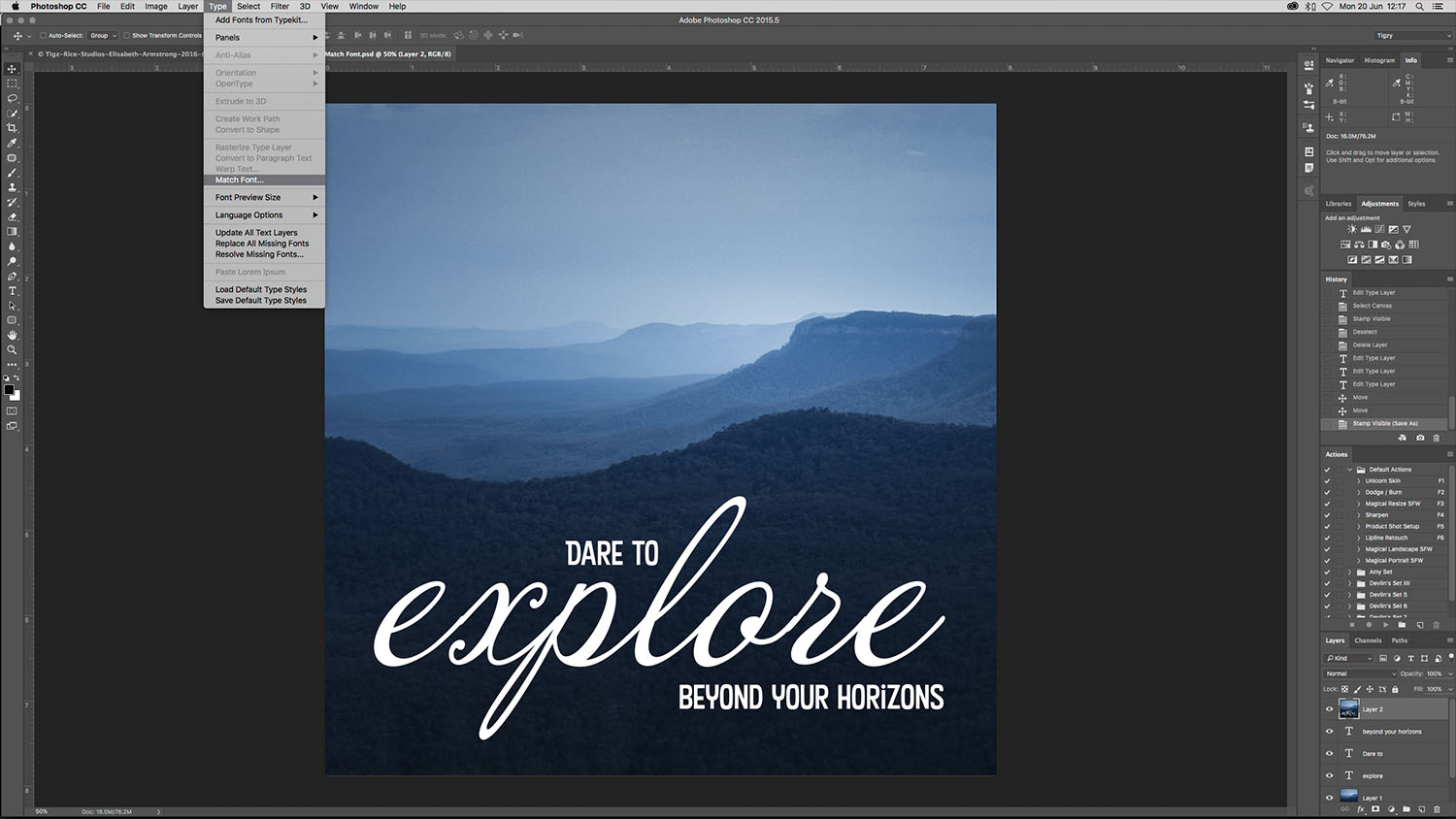Hide the 'explore' text layer

(x=1330, y=775)
